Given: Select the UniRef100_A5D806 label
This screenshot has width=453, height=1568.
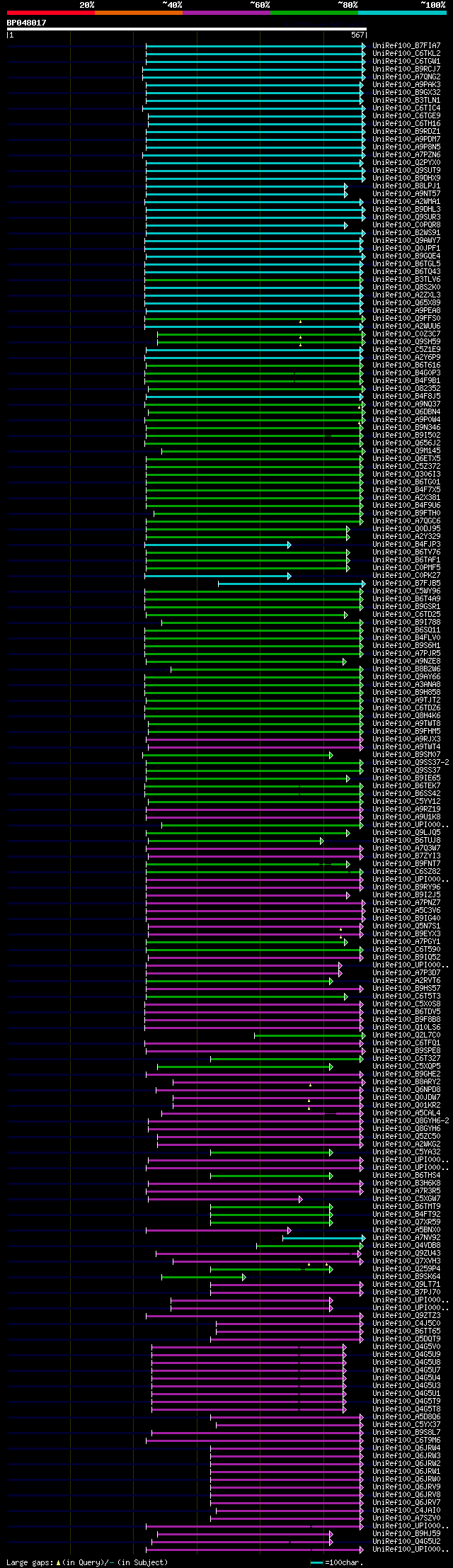Looking at the screenshot, I should pyautogui.click(x=406, y=1416).
